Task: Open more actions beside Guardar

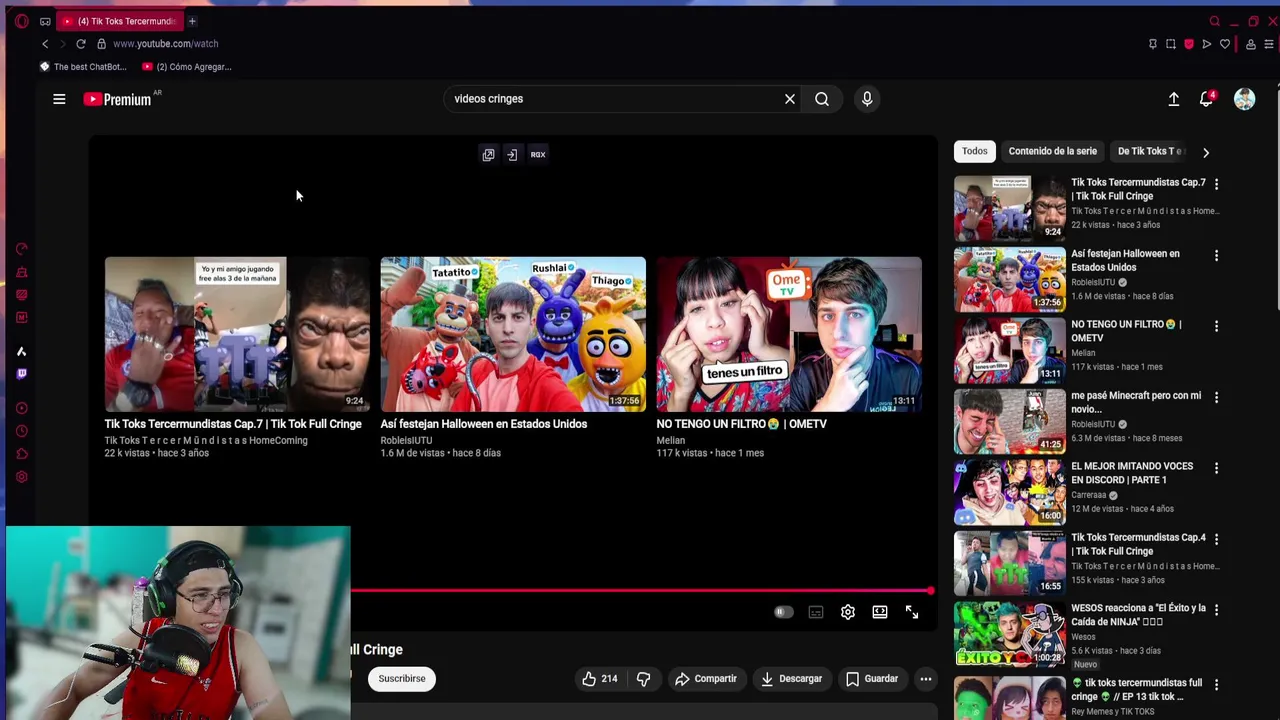Action: [926, 679]
